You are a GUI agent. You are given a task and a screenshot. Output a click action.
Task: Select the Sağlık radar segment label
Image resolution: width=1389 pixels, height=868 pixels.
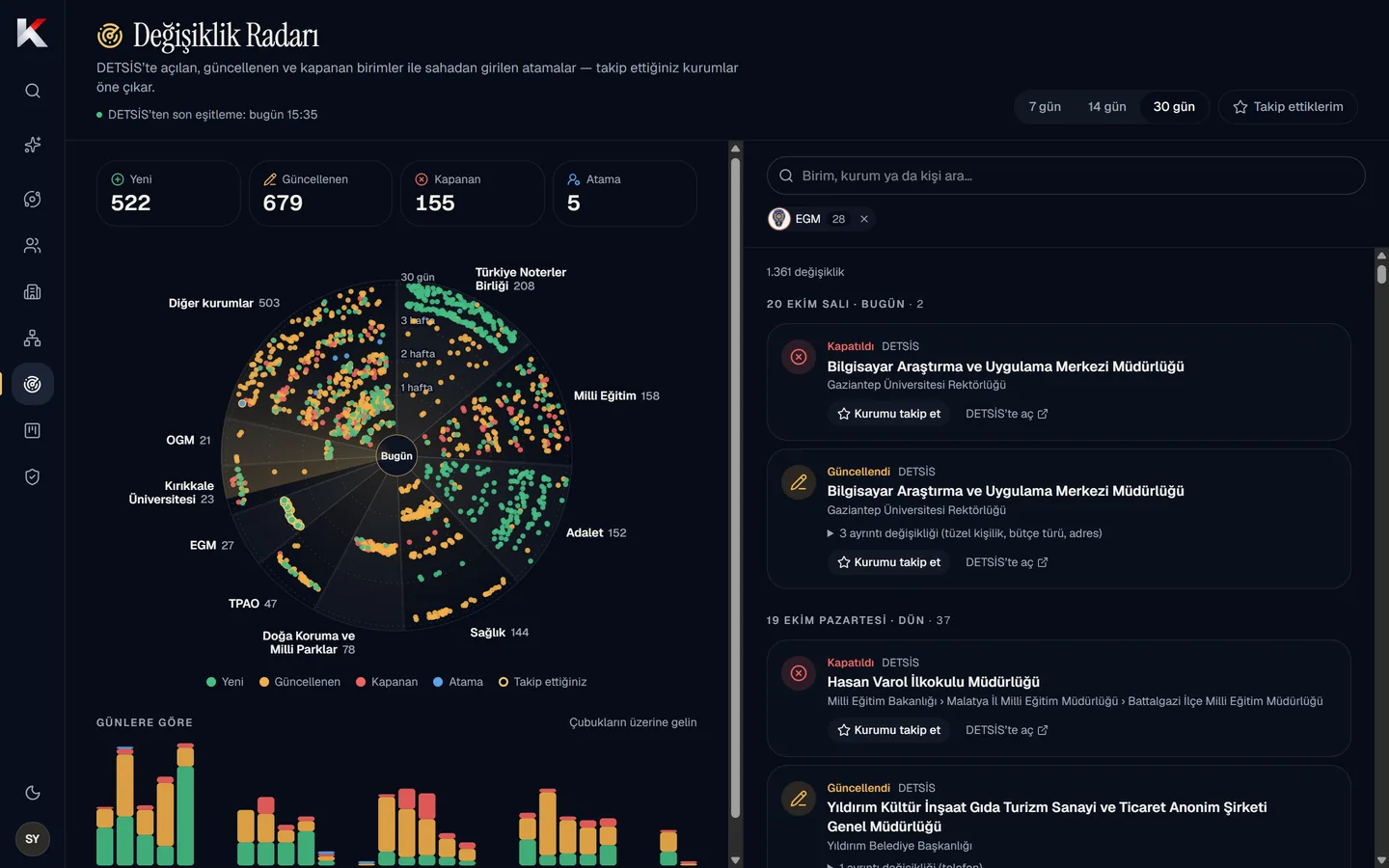coord(500,633)
